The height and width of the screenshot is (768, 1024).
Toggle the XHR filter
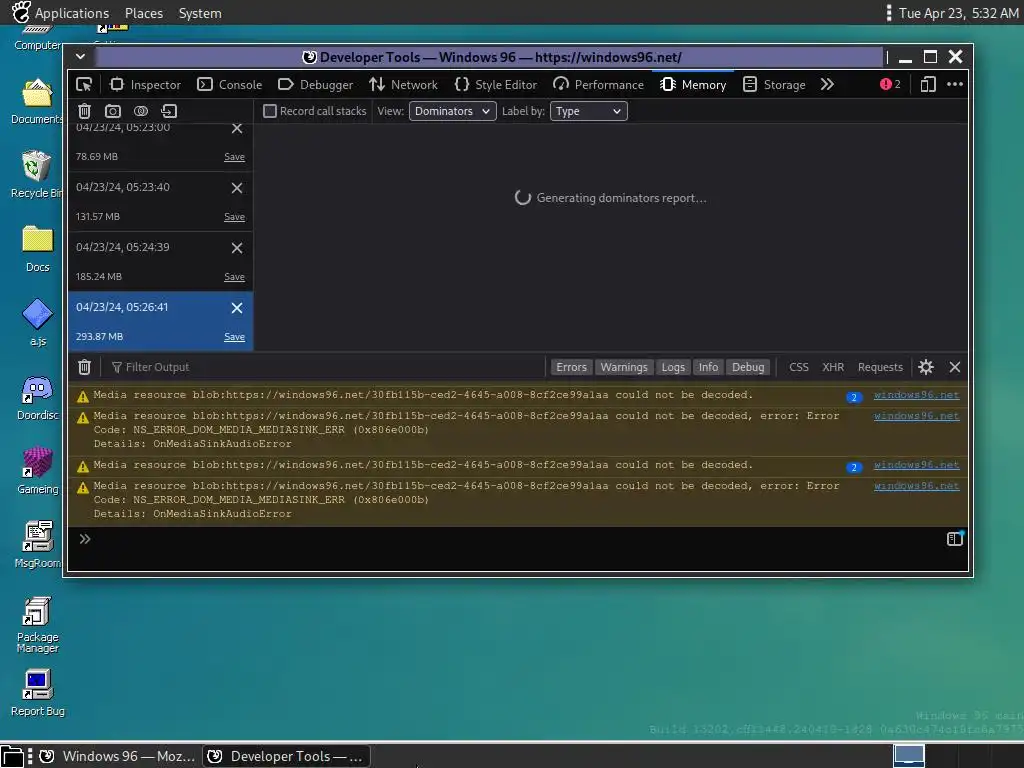[833, 367]
